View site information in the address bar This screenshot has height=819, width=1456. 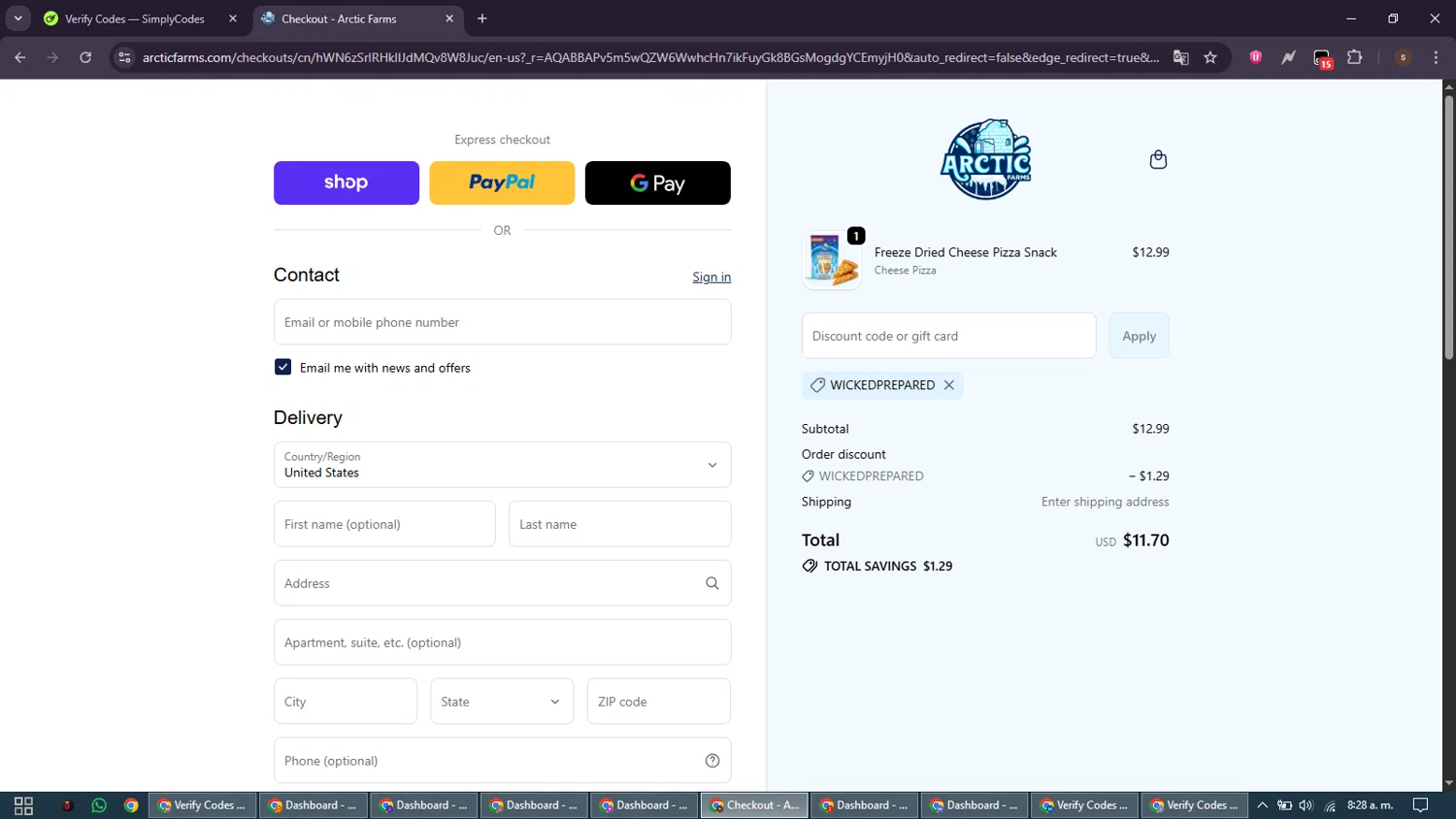124,57
